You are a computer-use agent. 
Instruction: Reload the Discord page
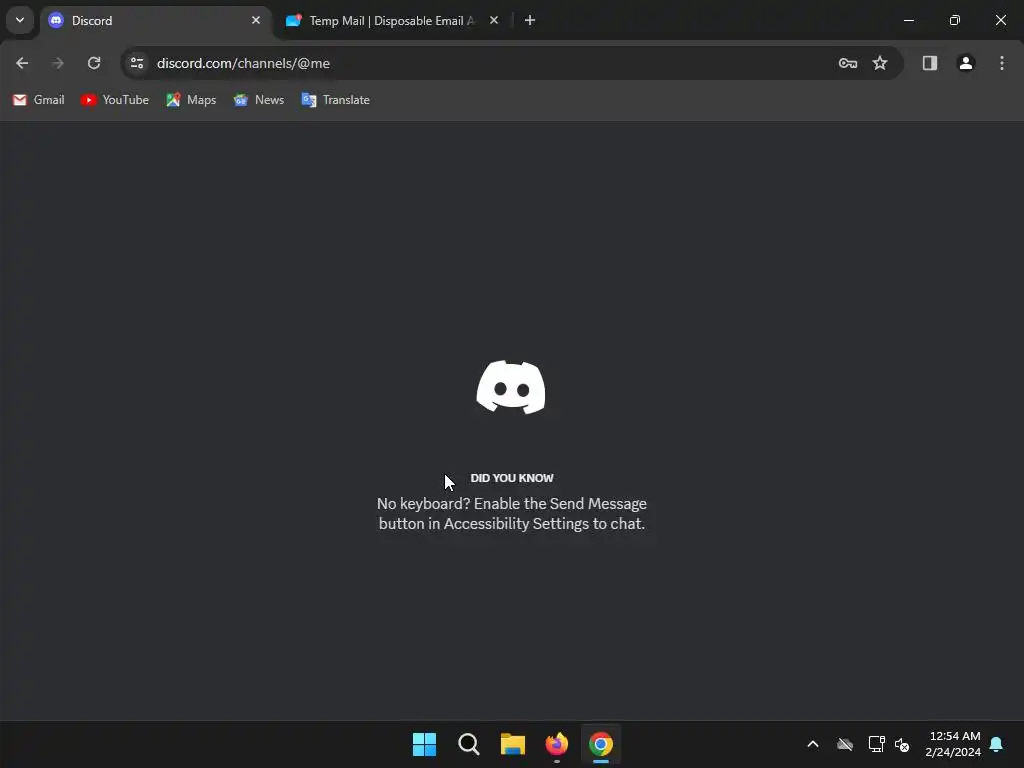(x=94, y=63)
